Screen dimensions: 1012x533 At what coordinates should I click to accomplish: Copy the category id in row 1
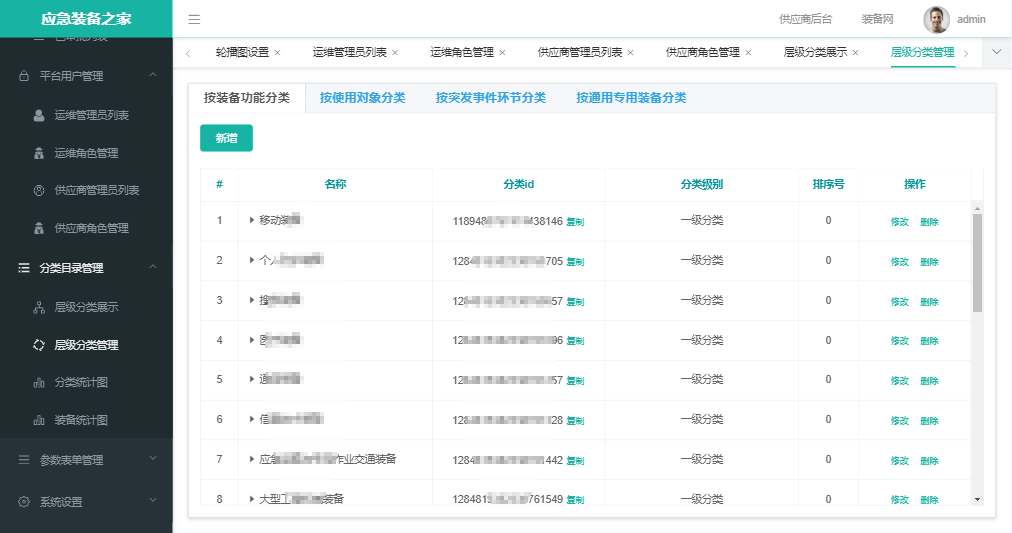coord(575,222)
